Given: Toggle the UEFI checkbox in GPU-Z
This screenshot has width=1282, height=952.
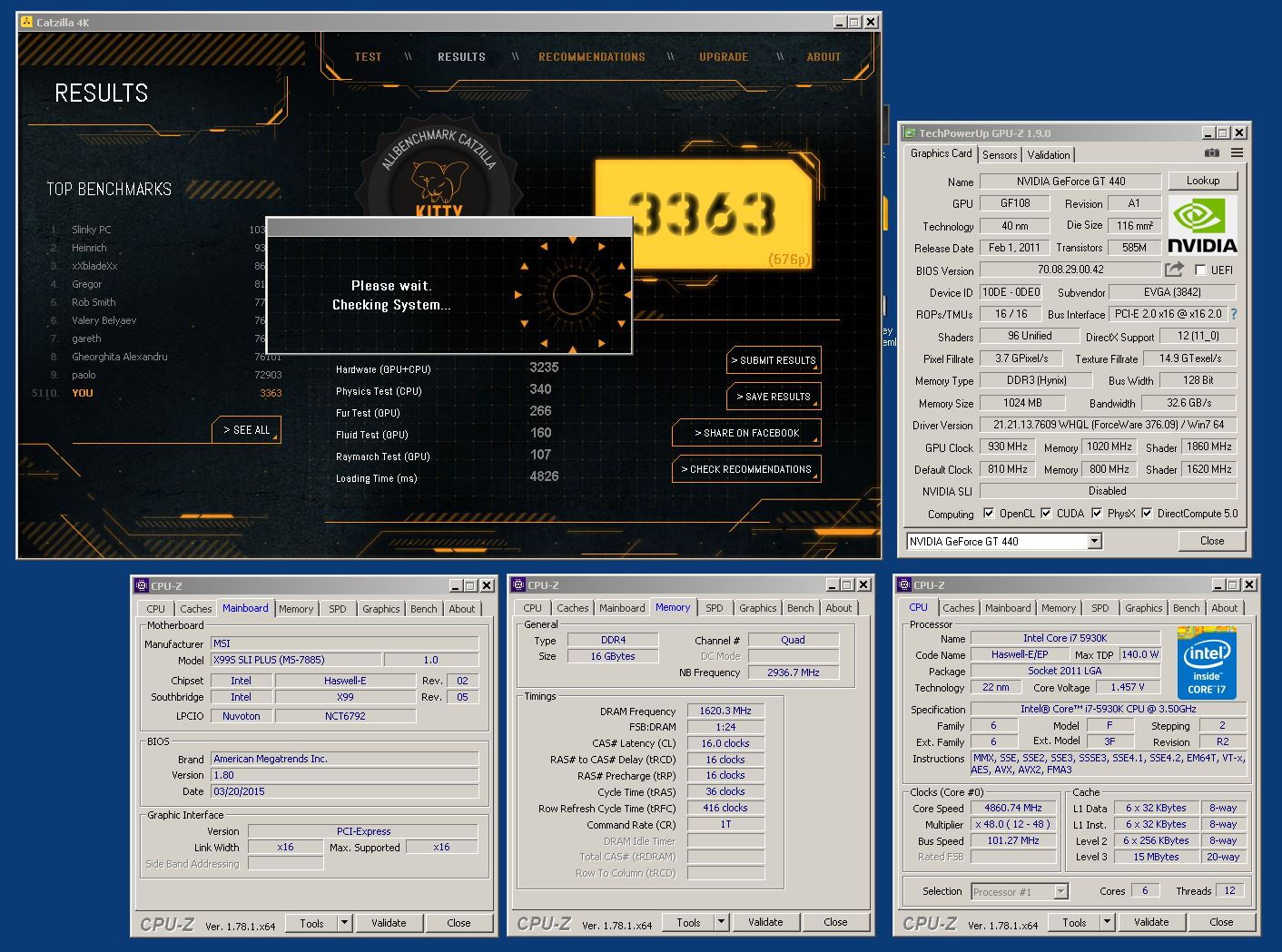Looking at the screenshot, I should [x=1200, y=270].
